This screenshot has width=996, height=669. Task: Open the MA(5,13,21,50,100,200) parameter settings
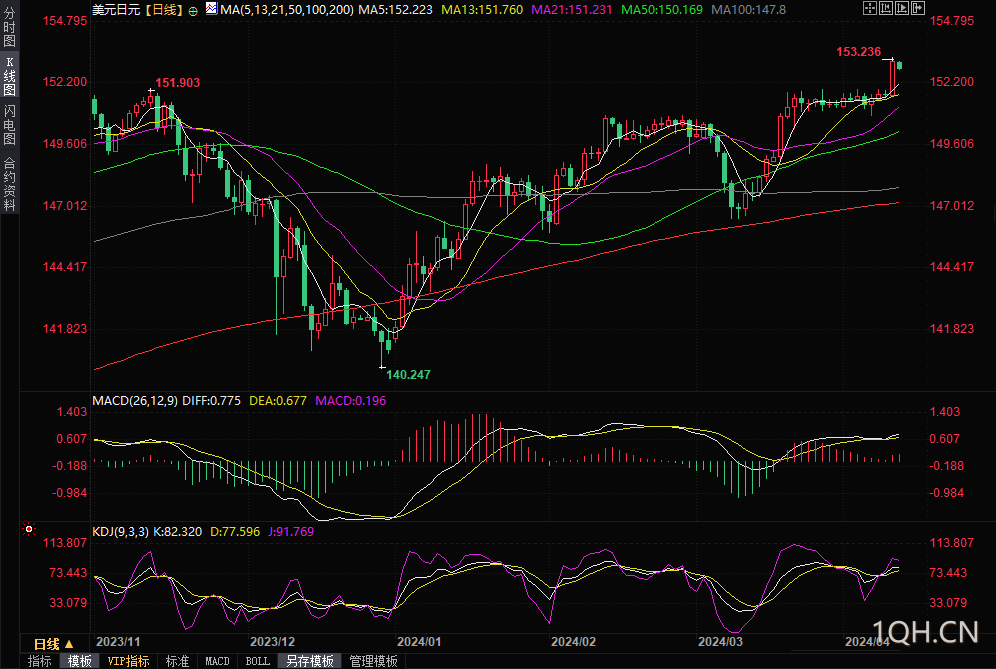tap(286, 10)
